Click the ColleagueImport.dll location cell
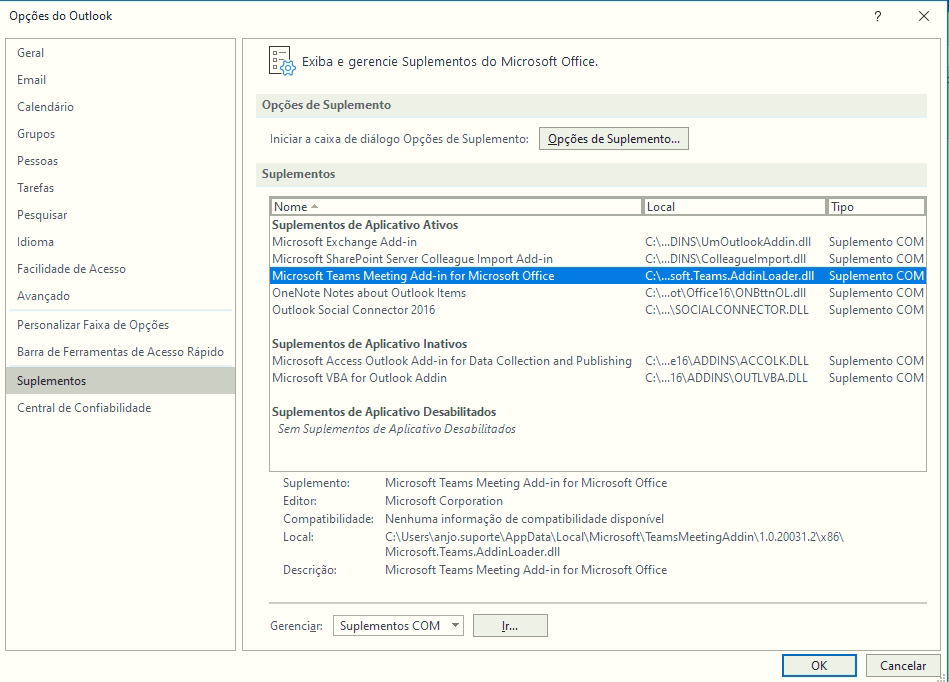Image resolution: width=949 pixels, height=682 pixels. [726, 259]
